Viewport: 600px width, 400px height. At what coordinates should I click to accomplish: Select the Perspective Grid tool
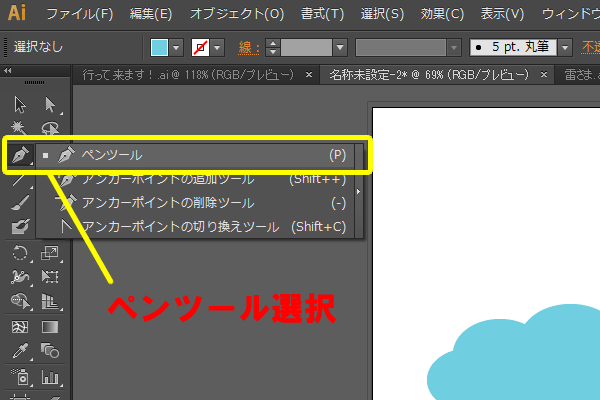50,301
